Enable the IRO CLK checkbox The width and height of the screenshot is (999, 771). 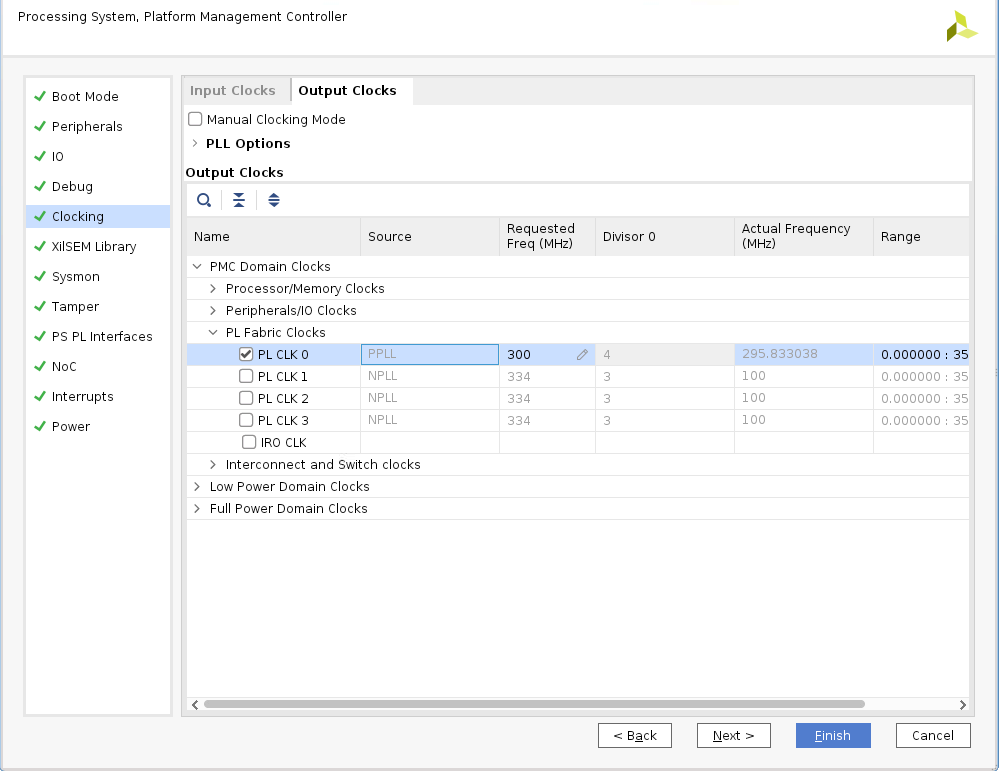coord(249,442)
